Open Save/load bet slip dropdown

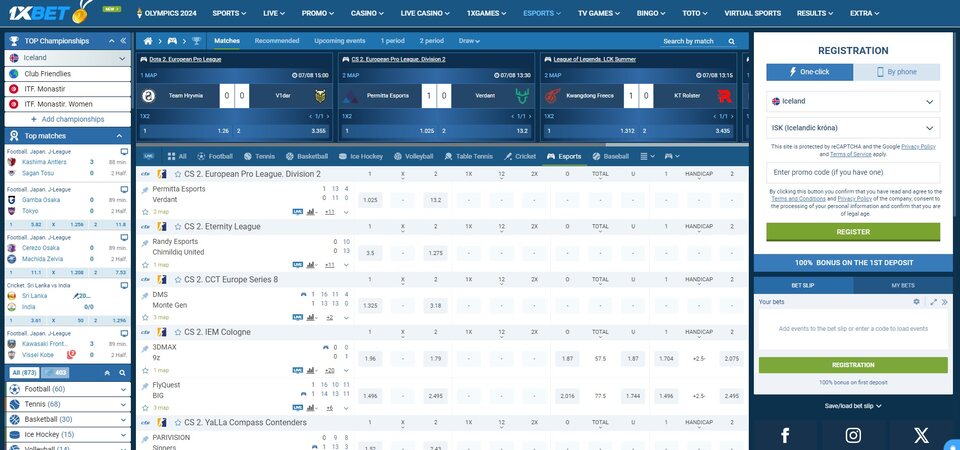tap(853, 405)
